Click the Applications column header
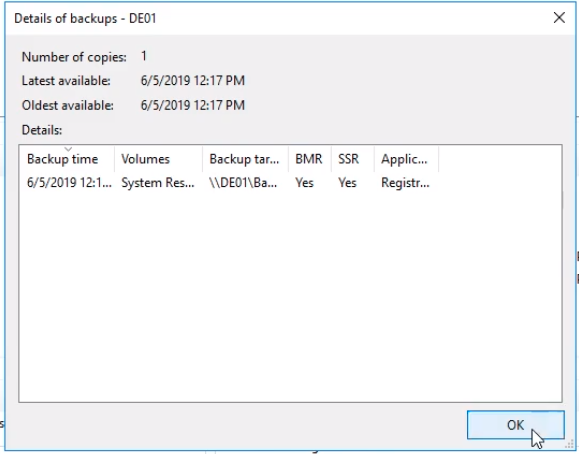579x454 pixels. pos(406,159)
